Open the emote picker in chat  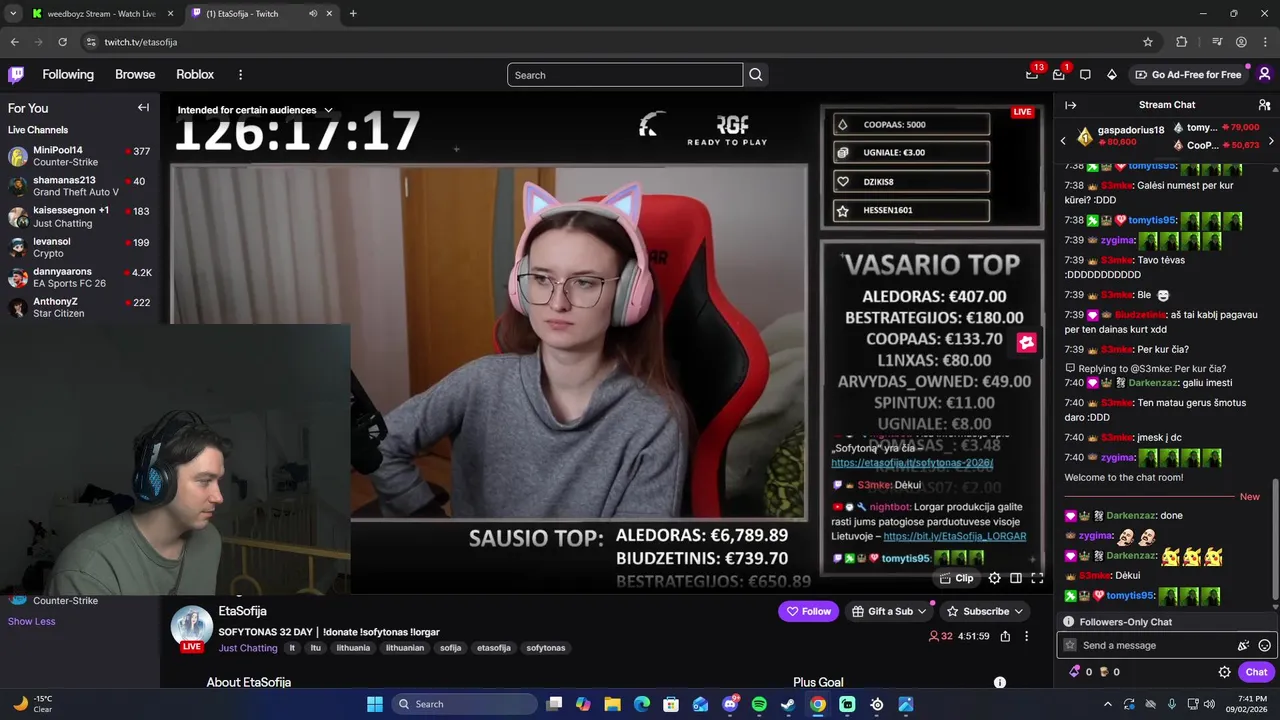tap(1264, 646)
